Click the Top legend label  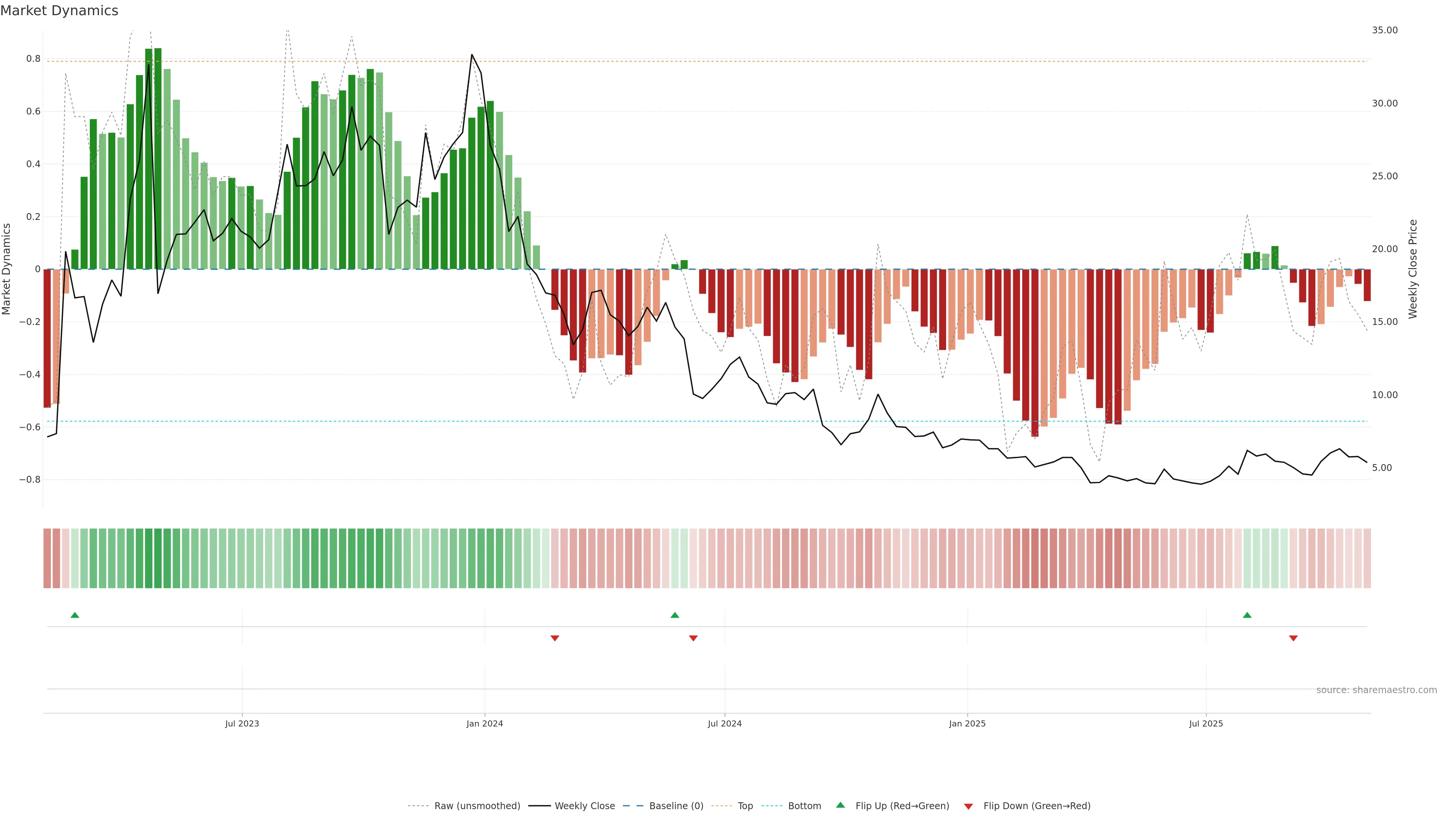[x=745, y=806]
